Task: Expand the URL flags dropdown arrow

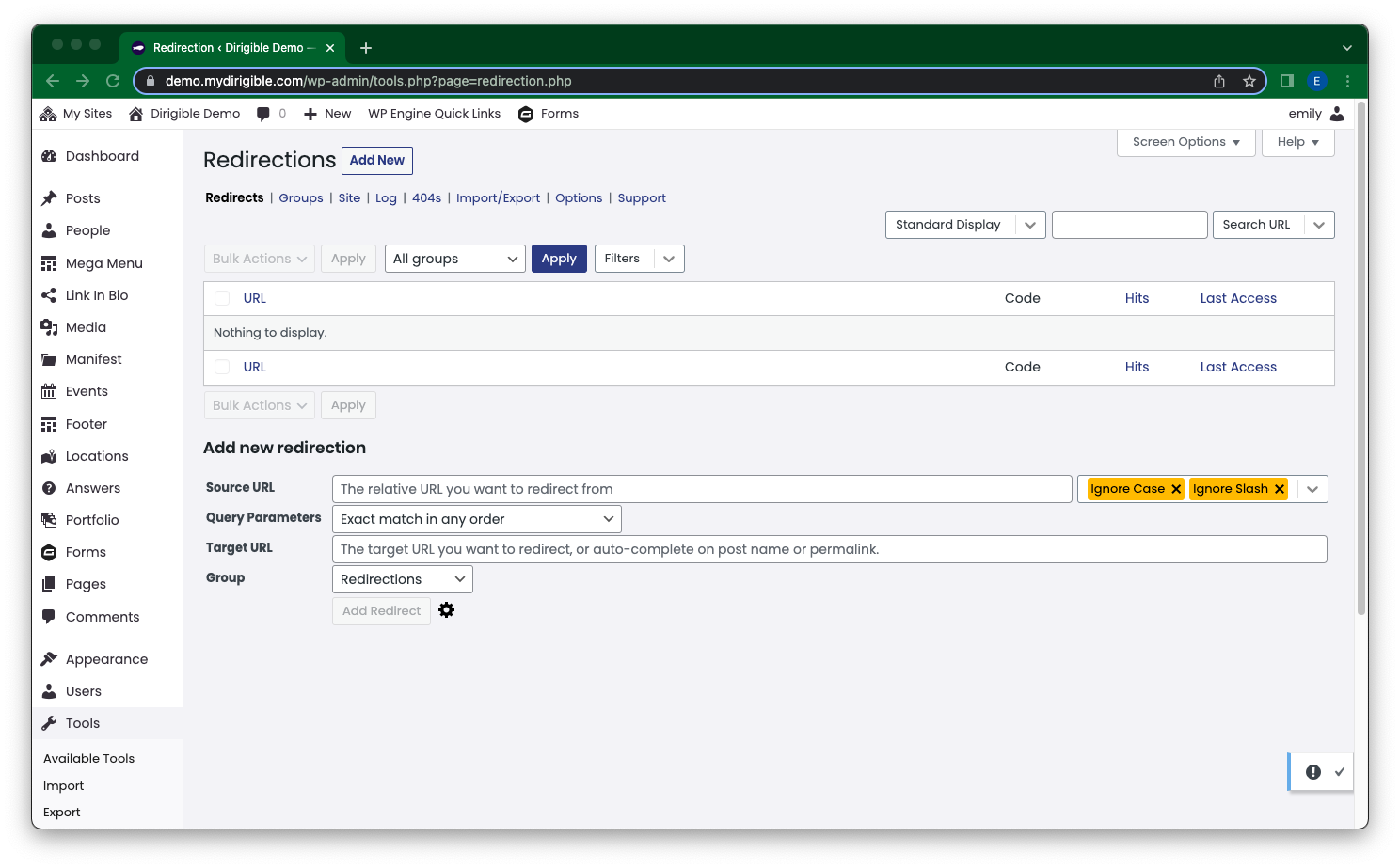Action: tap(1312, 489)
